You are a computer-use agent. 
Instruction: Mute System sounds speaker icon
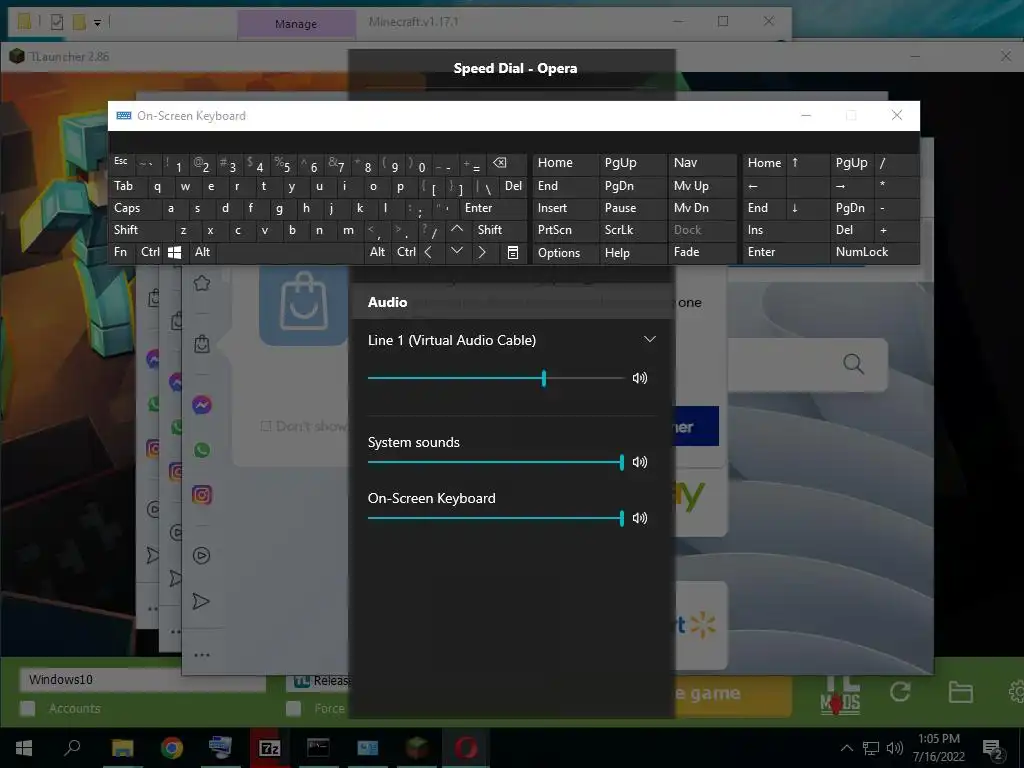(x=639, y=462)
